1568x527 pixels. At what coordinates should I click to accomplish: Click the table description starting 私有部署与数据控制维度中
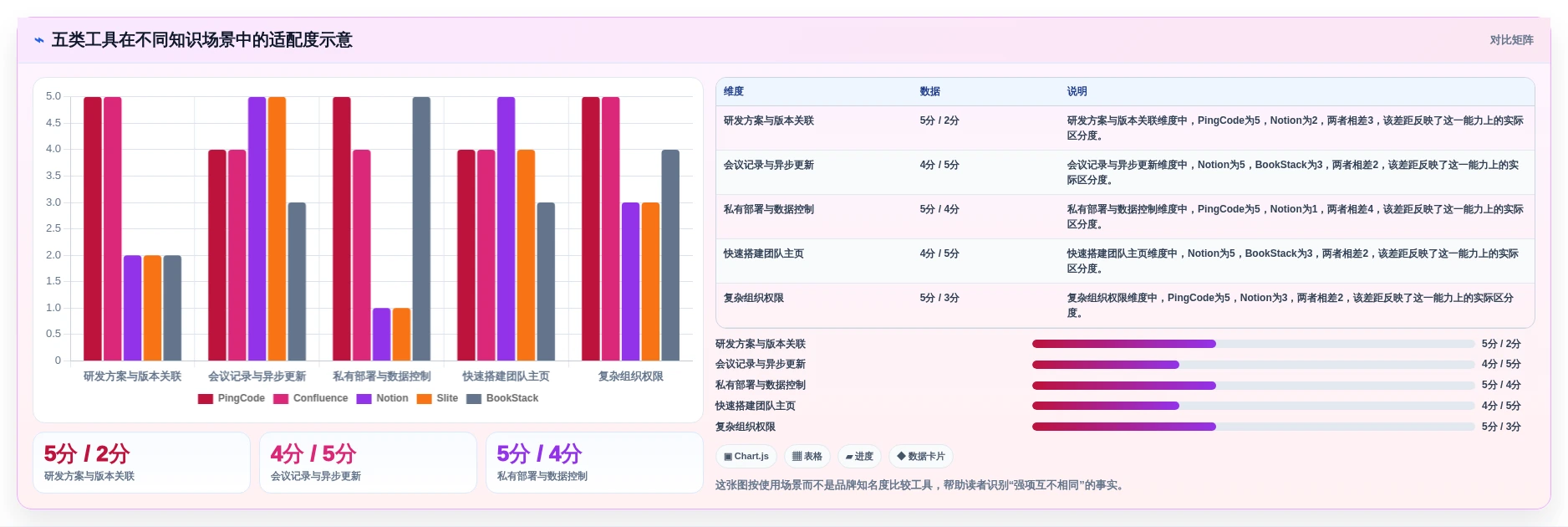coord(1295,217)
